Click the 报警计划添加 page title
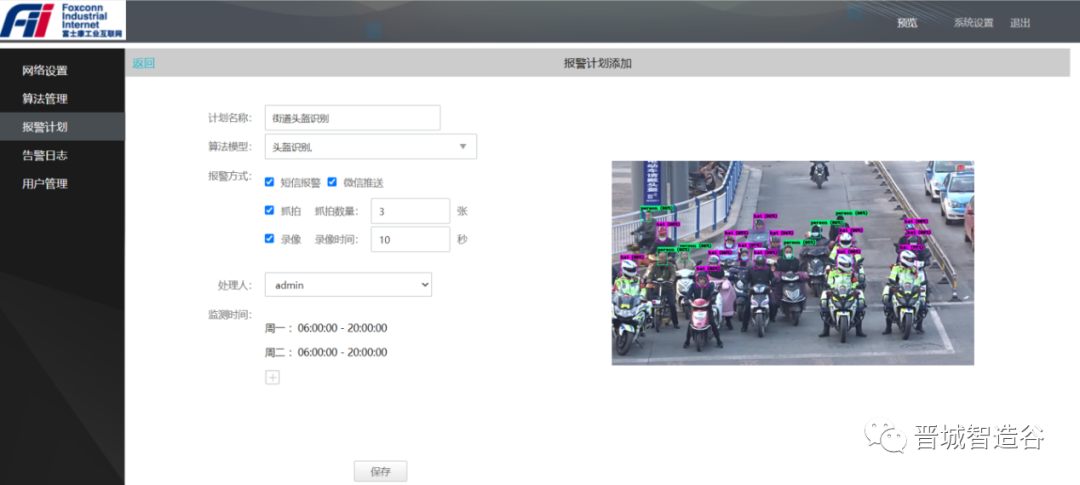 [597, 63]
